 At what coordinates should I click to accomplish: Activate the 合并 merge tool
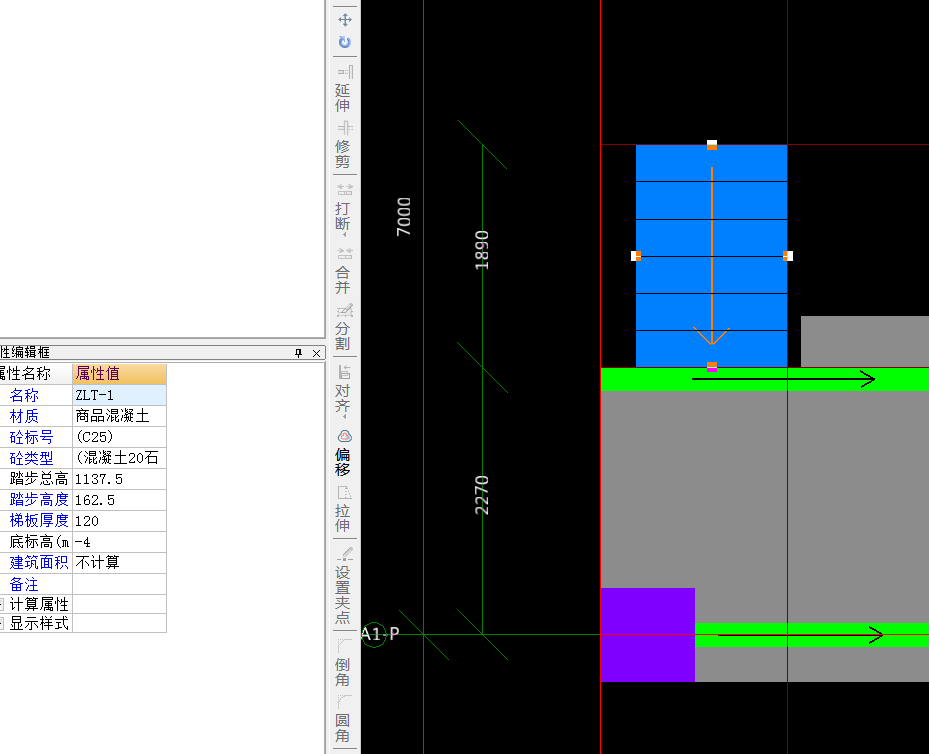pos(344,271)
